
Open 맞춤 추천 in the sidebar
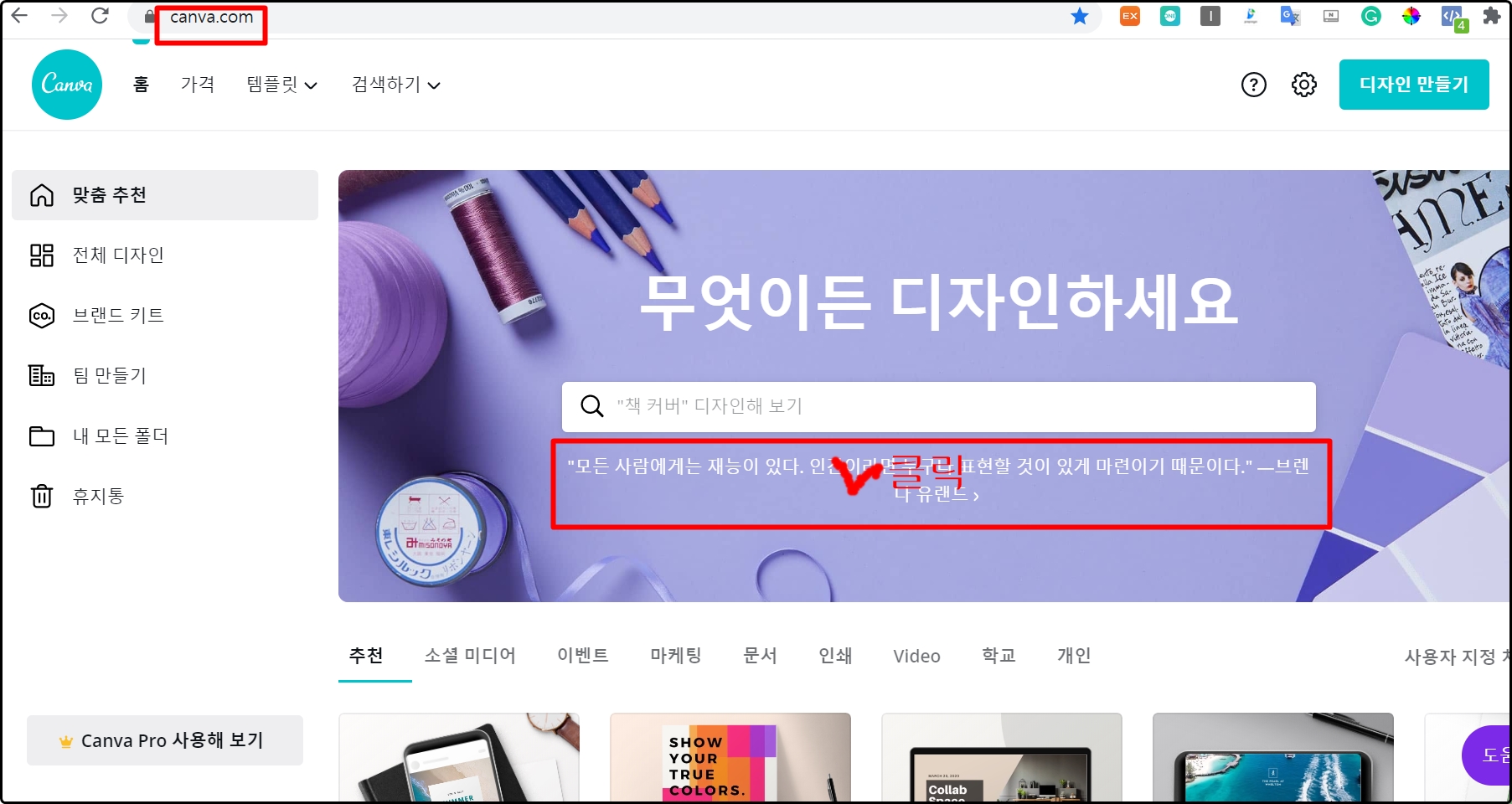click(165, 195)
